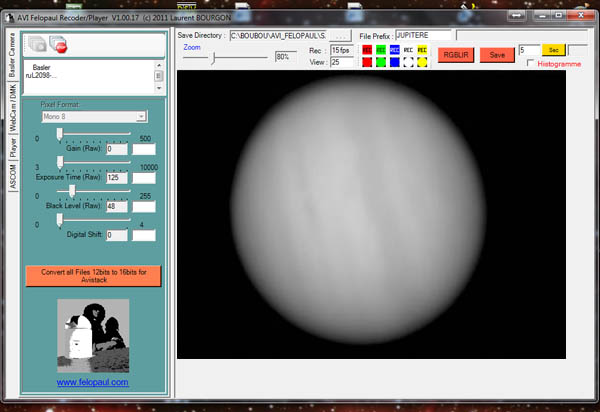600x412 pixels.
Task: Click the camera connect icon
Action: (x=38, y=45)
